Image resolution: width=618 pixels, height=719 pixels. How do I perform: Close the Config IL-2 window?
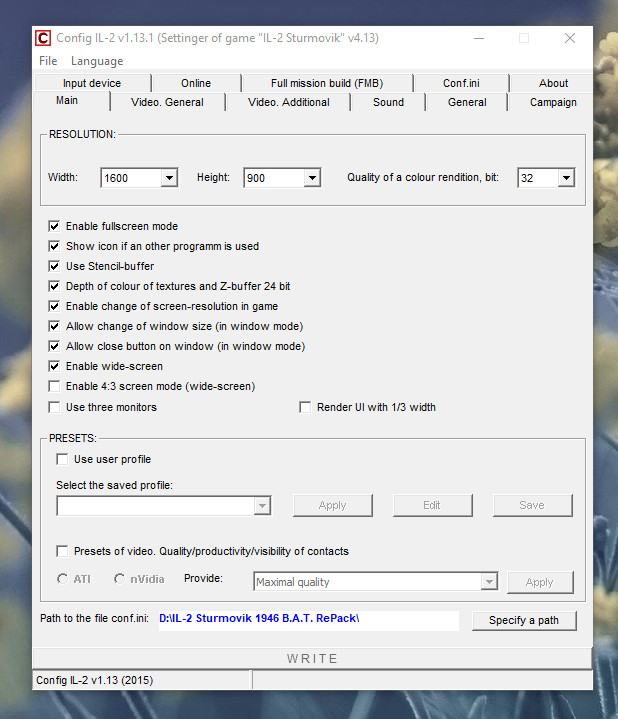[570, 38]
